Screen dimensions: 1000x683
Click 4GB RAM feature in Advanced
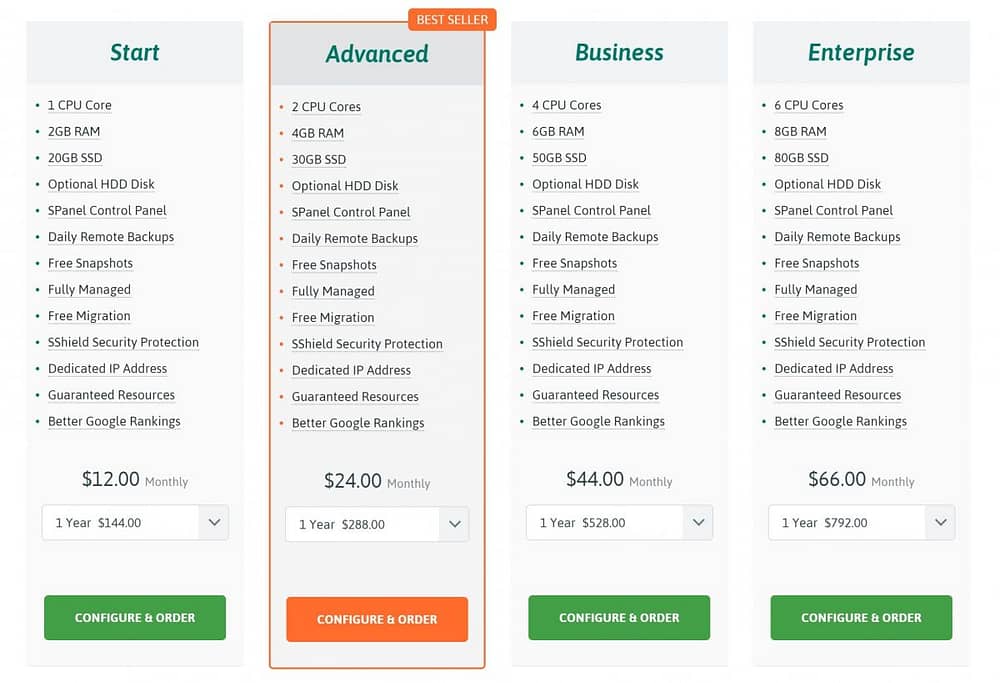tap(318, 133)
